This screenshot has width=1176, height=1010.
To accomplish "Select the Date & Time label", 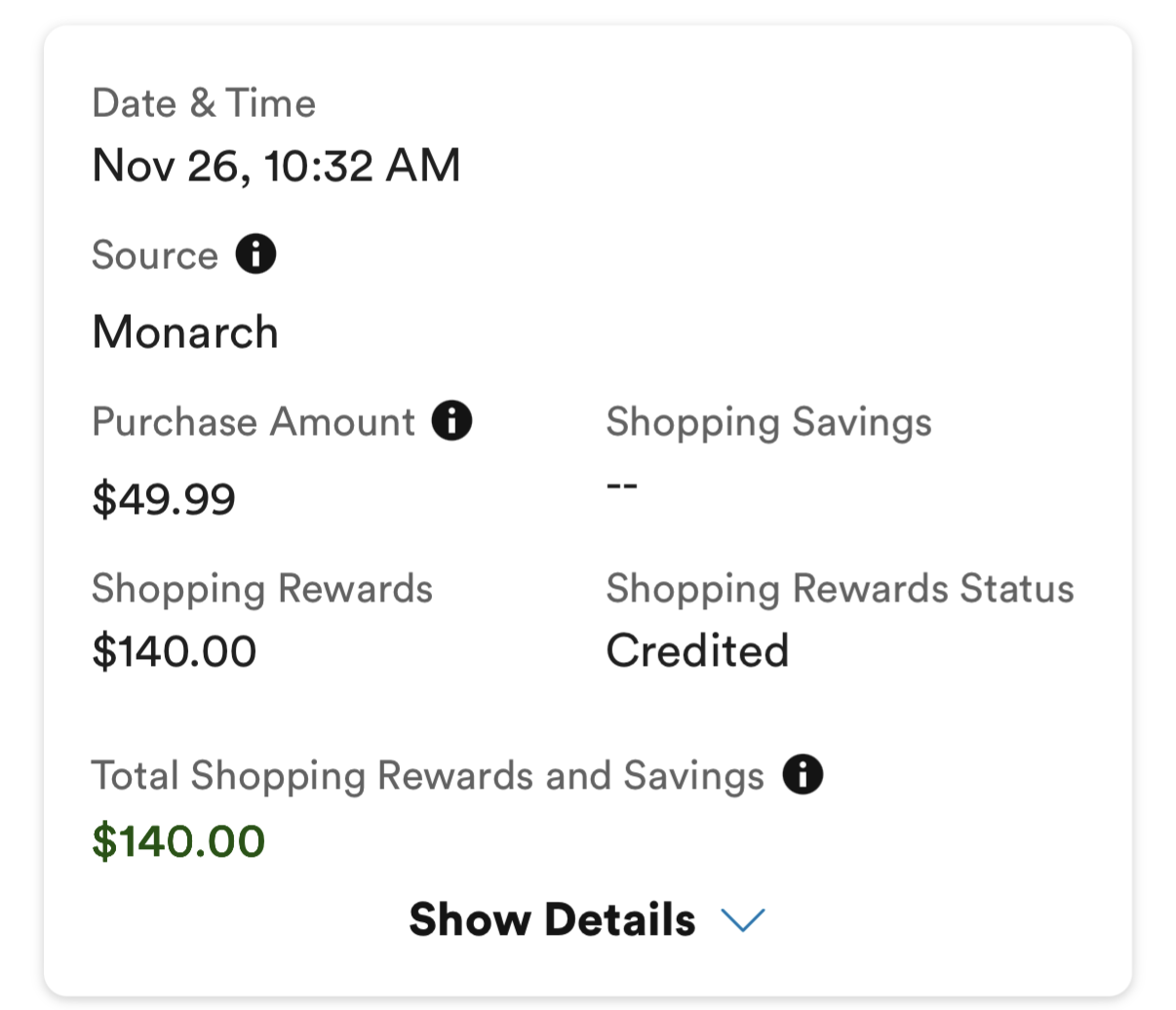I will point(204,103).
